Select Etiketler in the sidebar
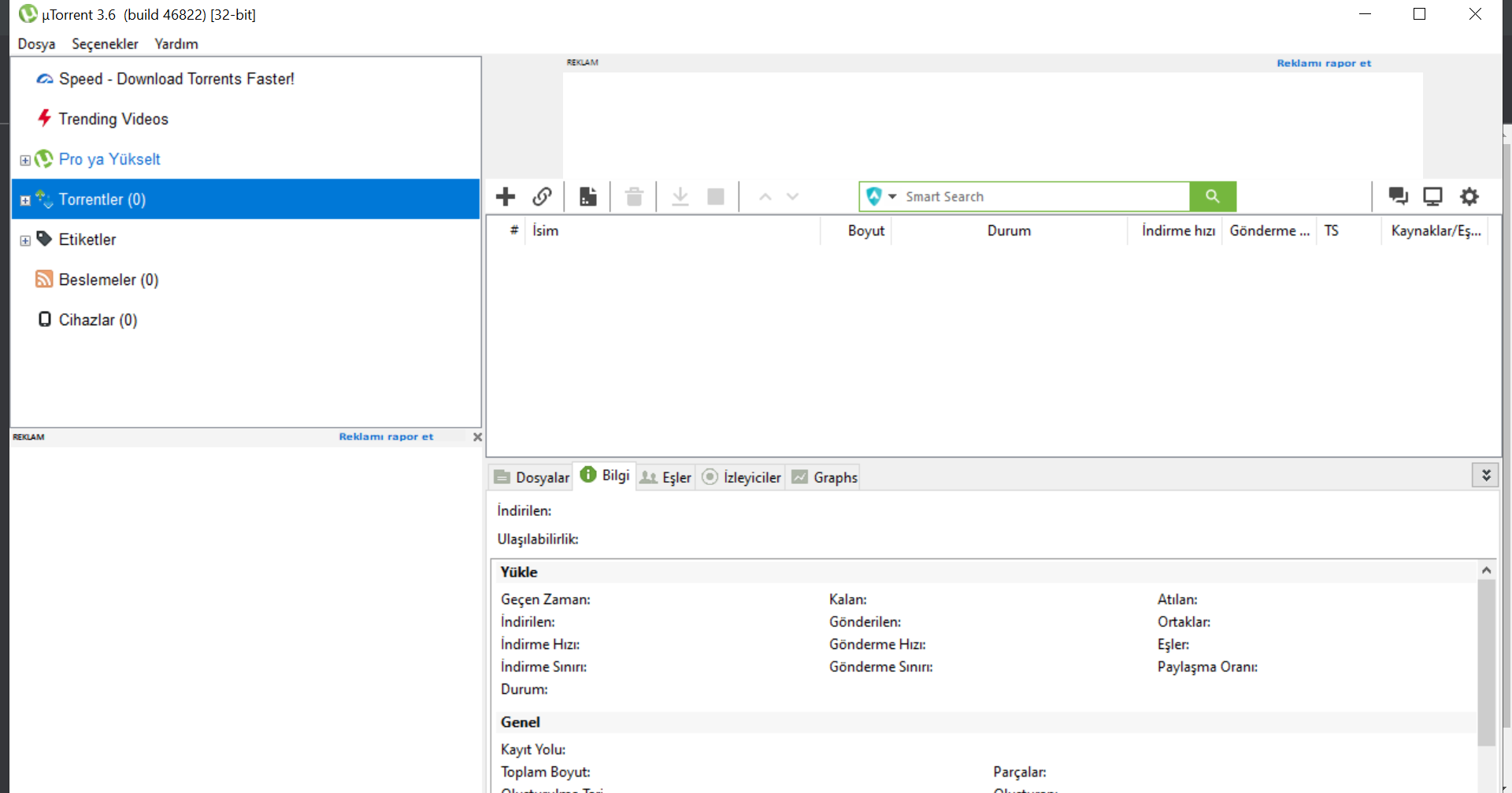Image resolution: width=1512 pixels, height=793 pixels. pos(87,239)
